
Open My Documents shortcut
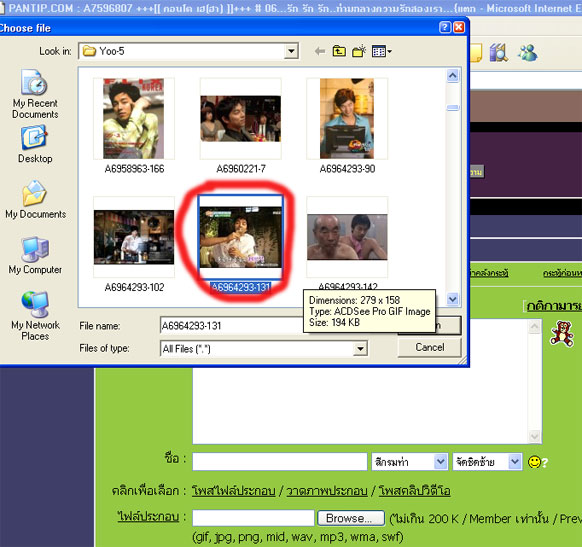click(35, 200)
